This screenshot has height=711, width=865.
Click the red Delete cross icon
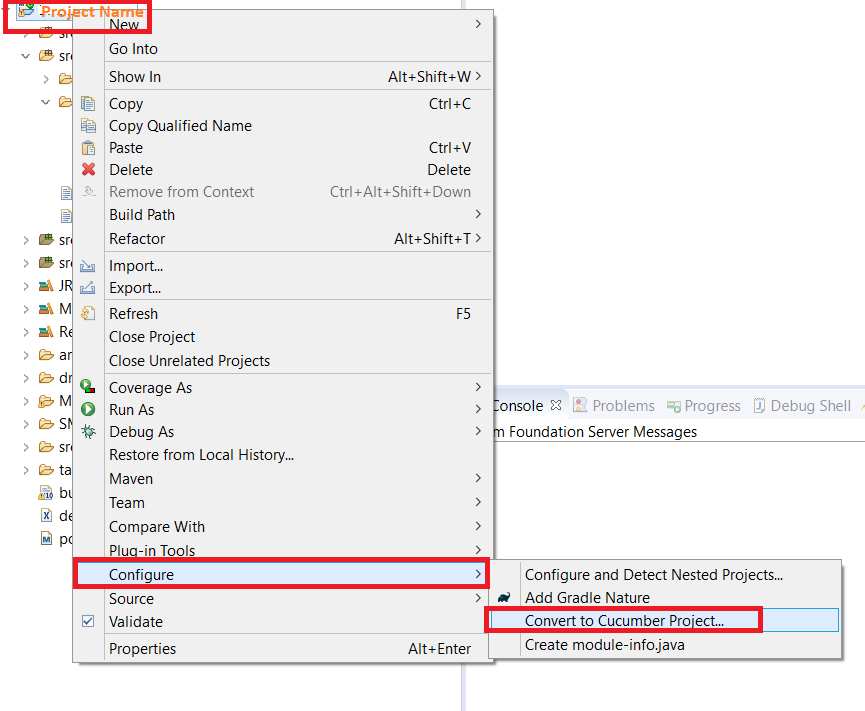(x=88, y=169)
